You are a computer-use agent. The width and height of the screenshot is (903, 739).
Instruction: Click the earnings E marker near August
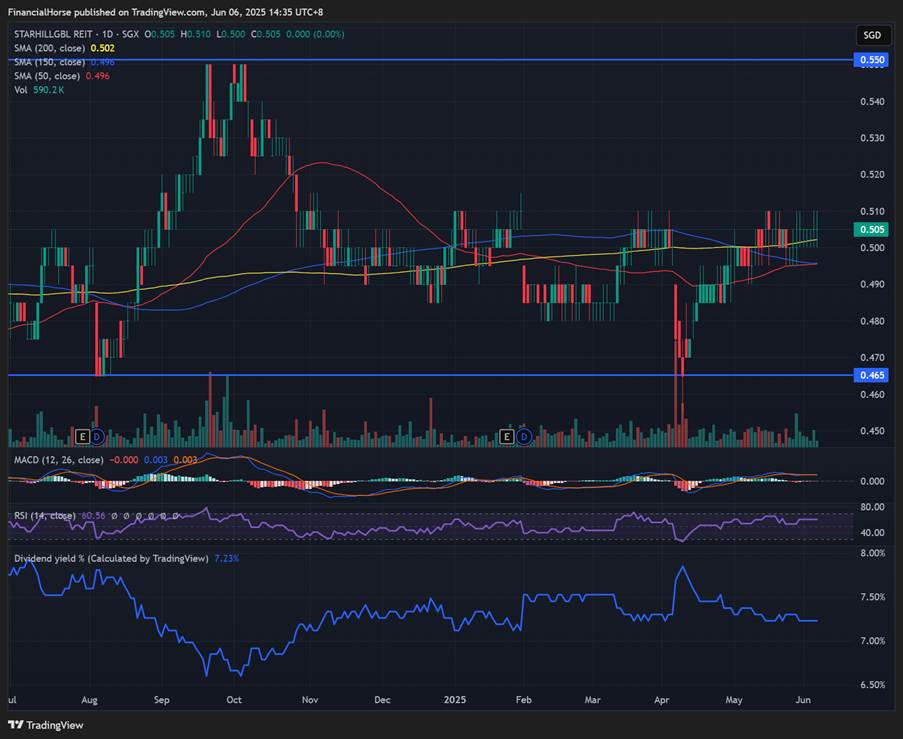point(82,437)
